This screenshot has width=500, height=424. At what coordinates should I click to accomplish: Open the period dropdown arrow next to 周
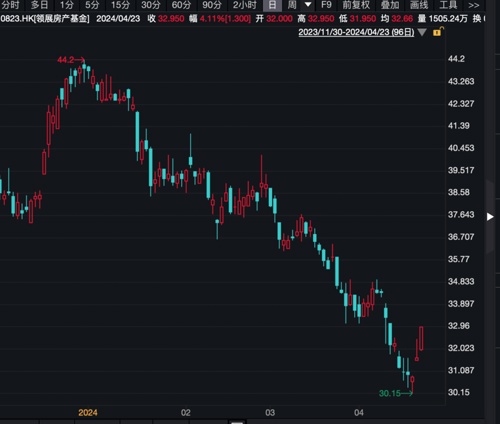308,5
